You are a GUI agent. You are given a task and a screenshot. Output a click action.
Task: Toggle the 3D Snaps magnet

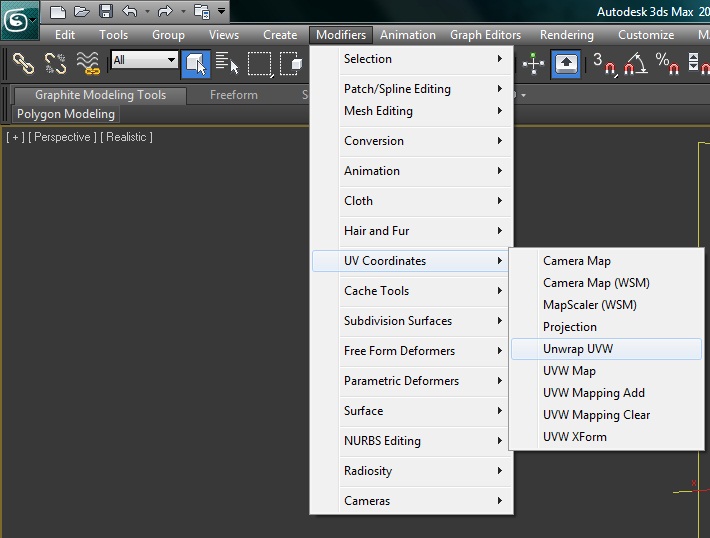(602, 63)
